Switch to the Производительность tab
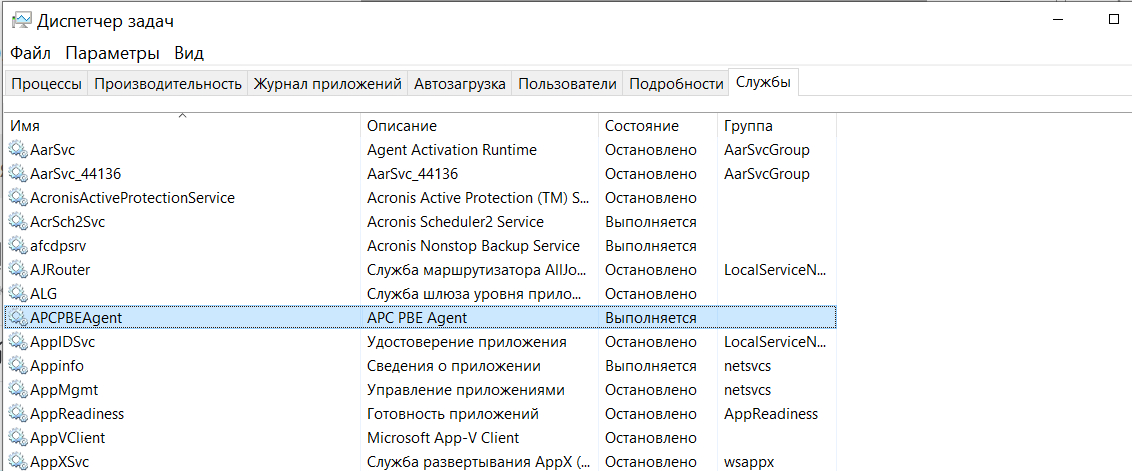 [168, 84]
